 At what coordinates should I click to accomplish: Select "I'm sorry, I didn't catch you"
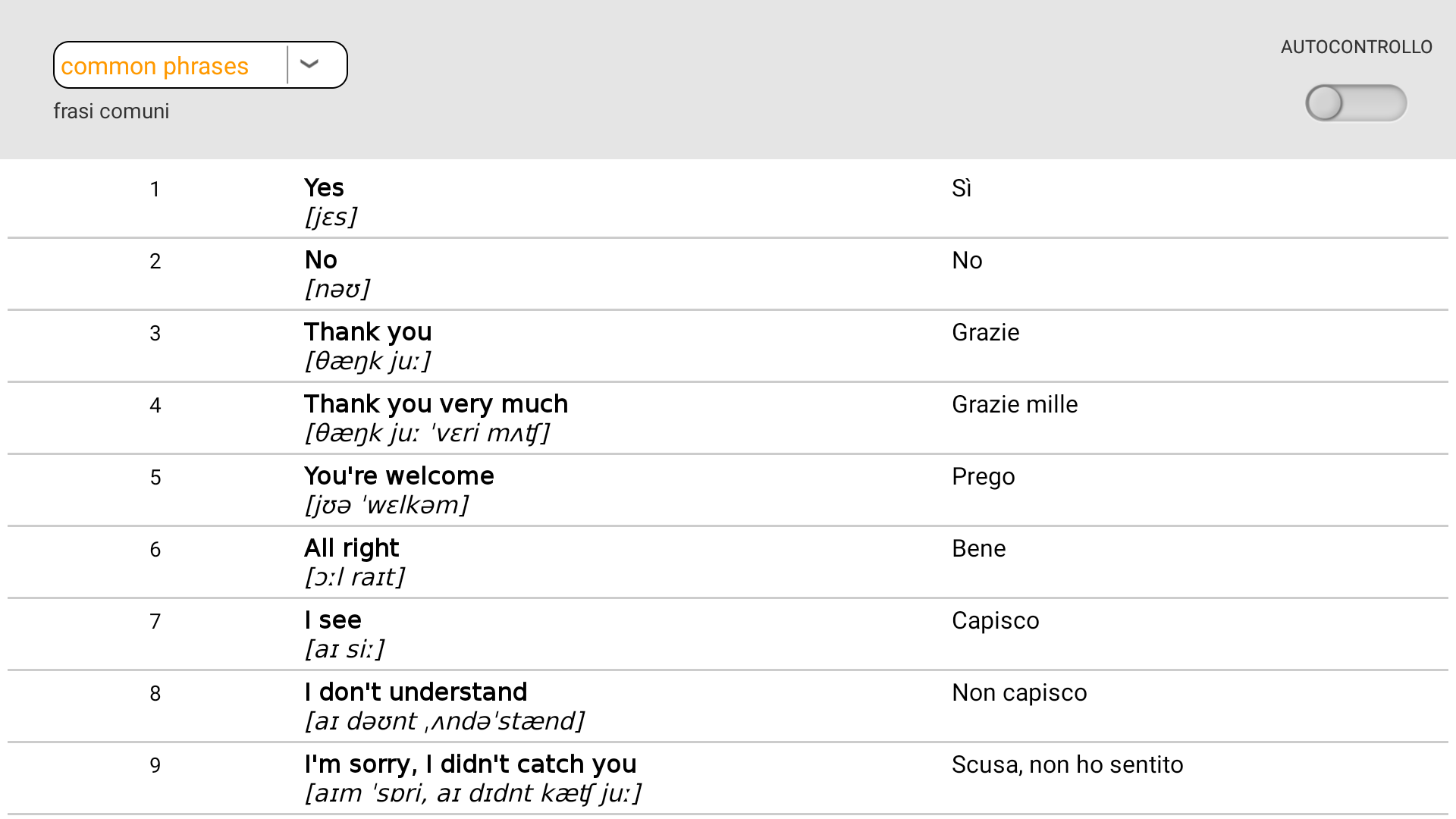point(470,764)
